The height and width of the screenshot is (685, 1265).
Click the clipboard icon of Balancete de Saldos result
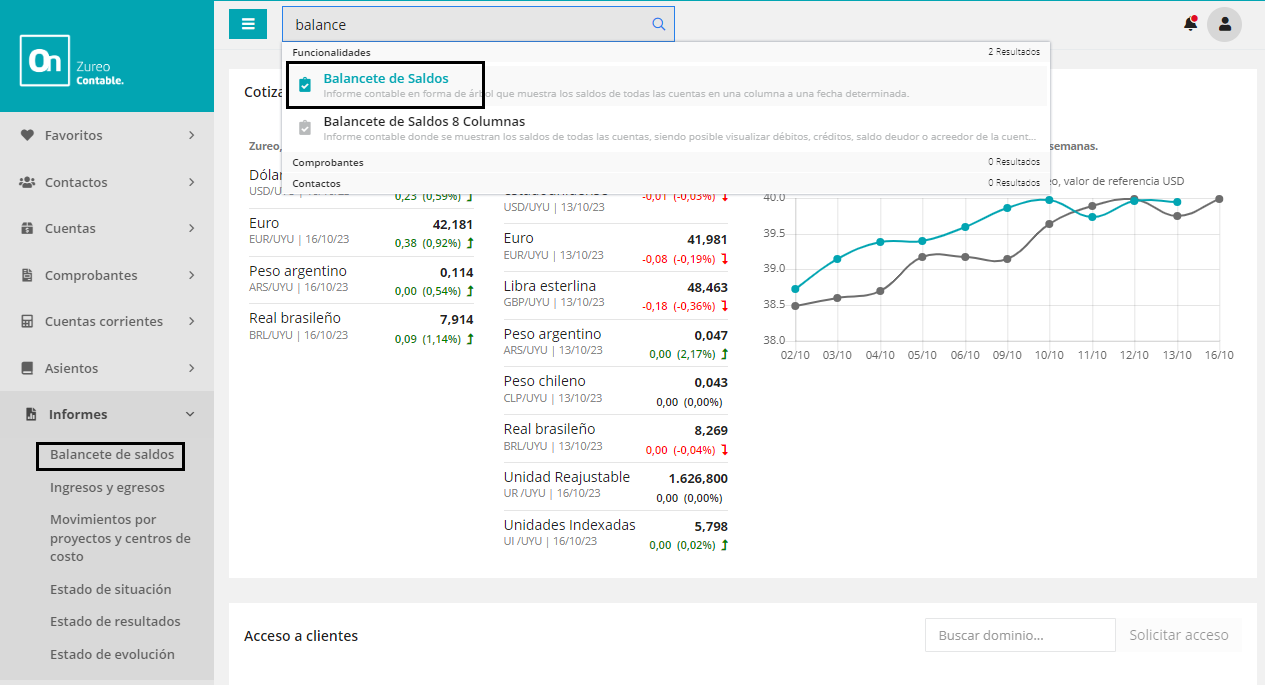(305, 85)
